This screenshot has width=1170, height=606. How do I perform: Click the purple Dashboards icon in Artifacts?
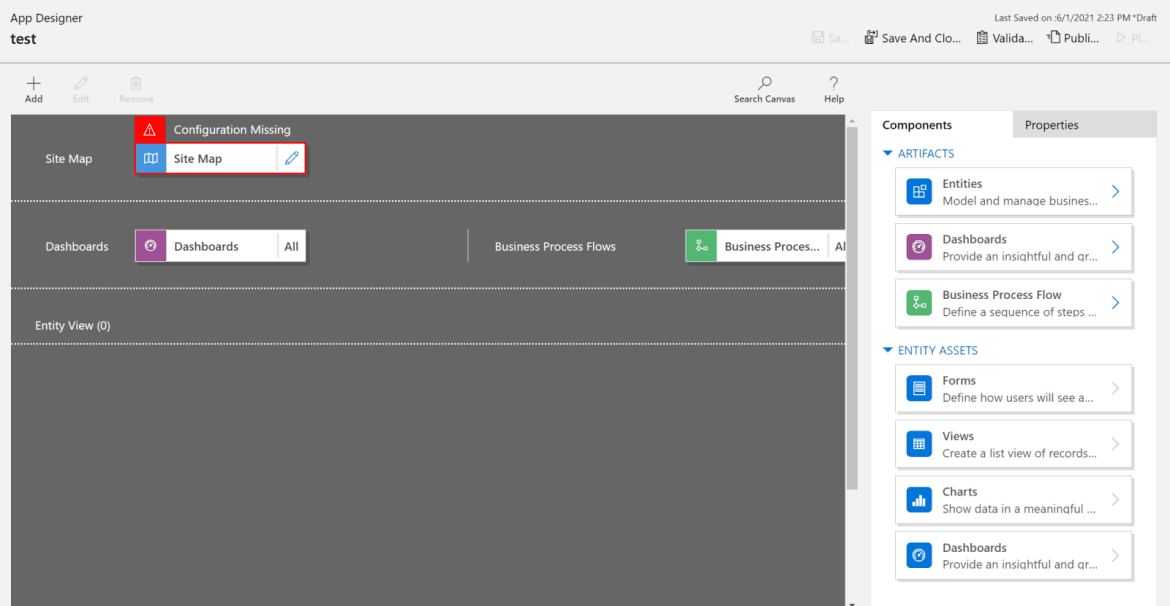(919, 247)
